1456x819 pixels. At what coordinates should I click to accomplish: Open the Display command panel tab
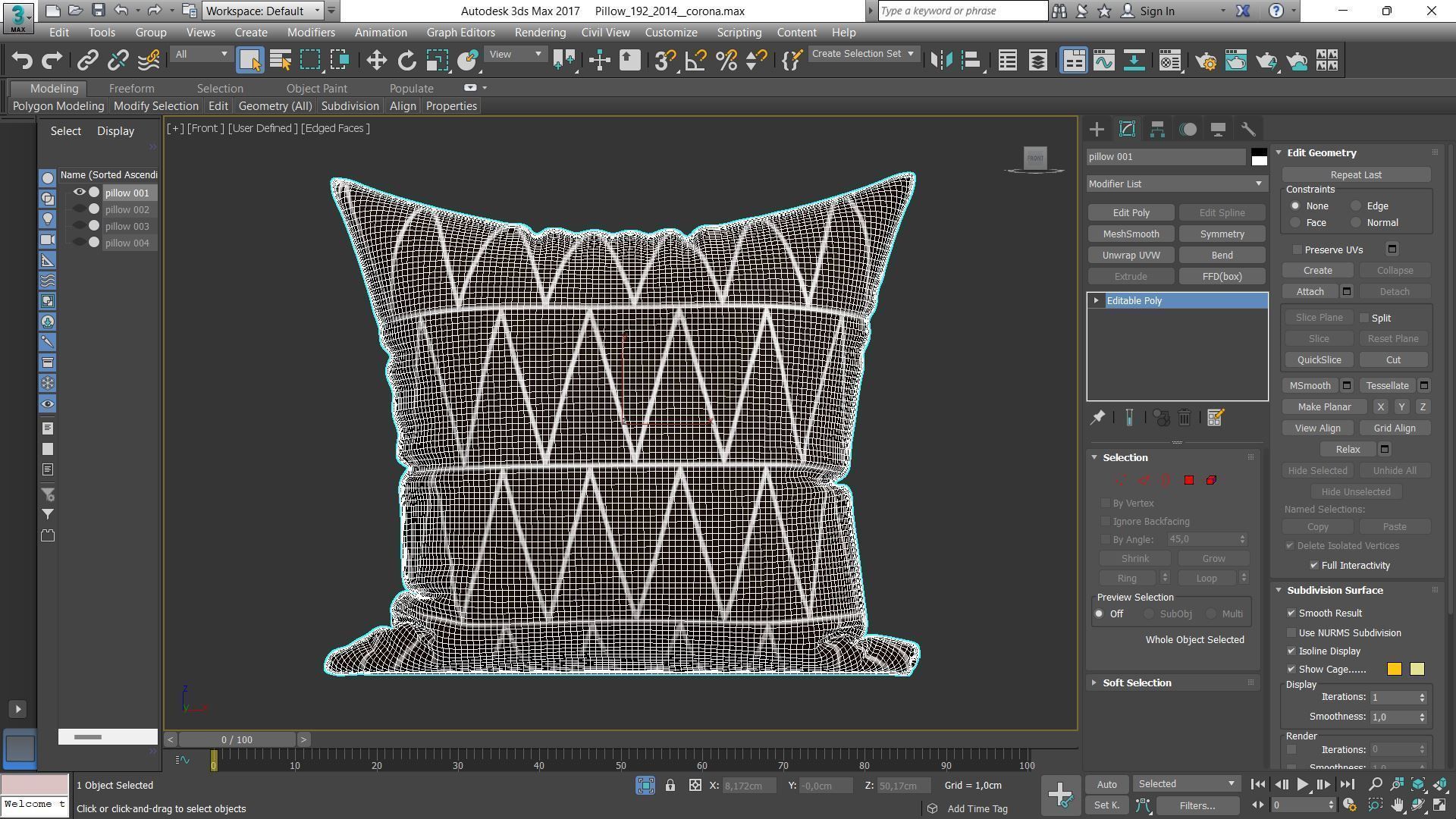click(1218, 130)
